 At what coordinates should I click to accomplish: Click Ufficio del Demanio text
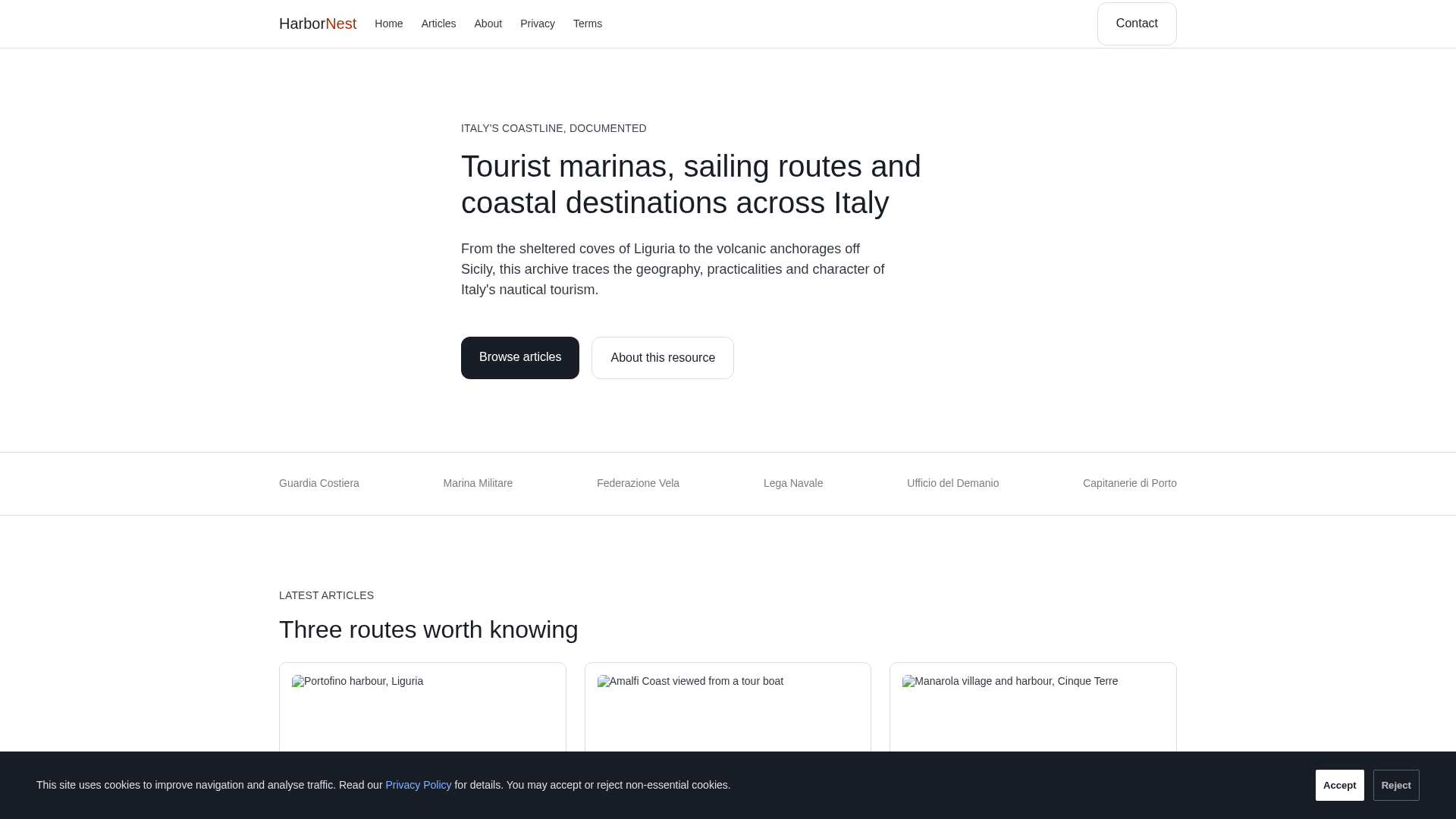click(x=952, y=483)
